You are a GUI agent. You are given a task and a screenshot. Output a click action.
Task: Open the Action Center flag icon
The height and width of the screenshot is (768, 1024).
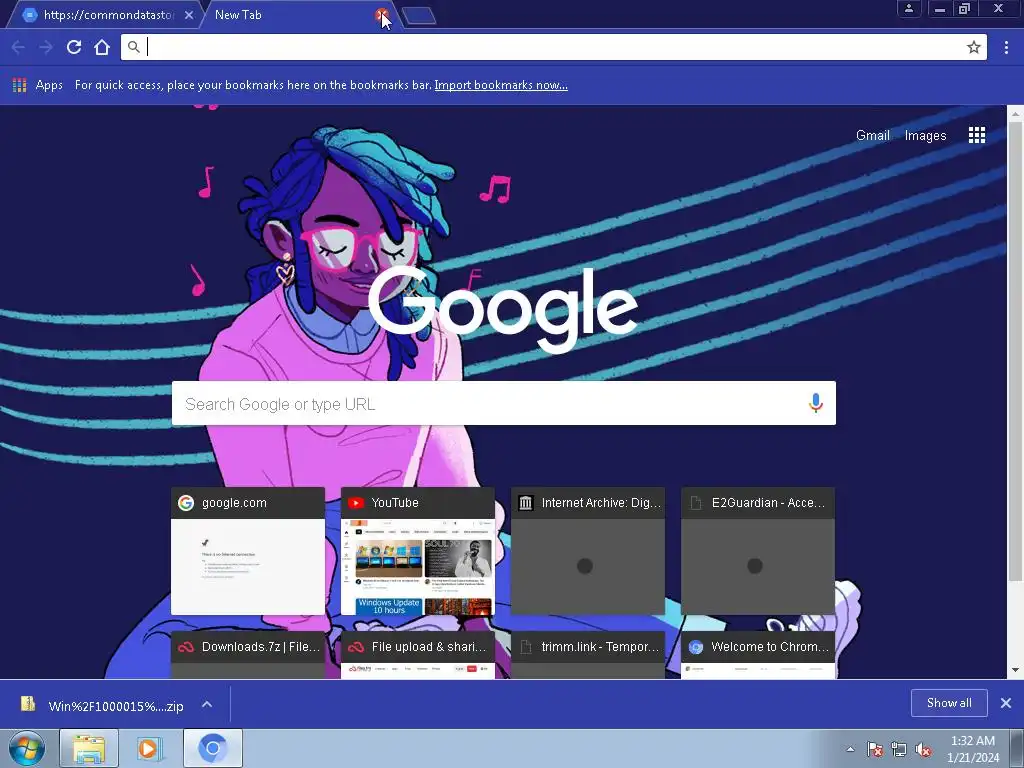(x=874, y=749)
